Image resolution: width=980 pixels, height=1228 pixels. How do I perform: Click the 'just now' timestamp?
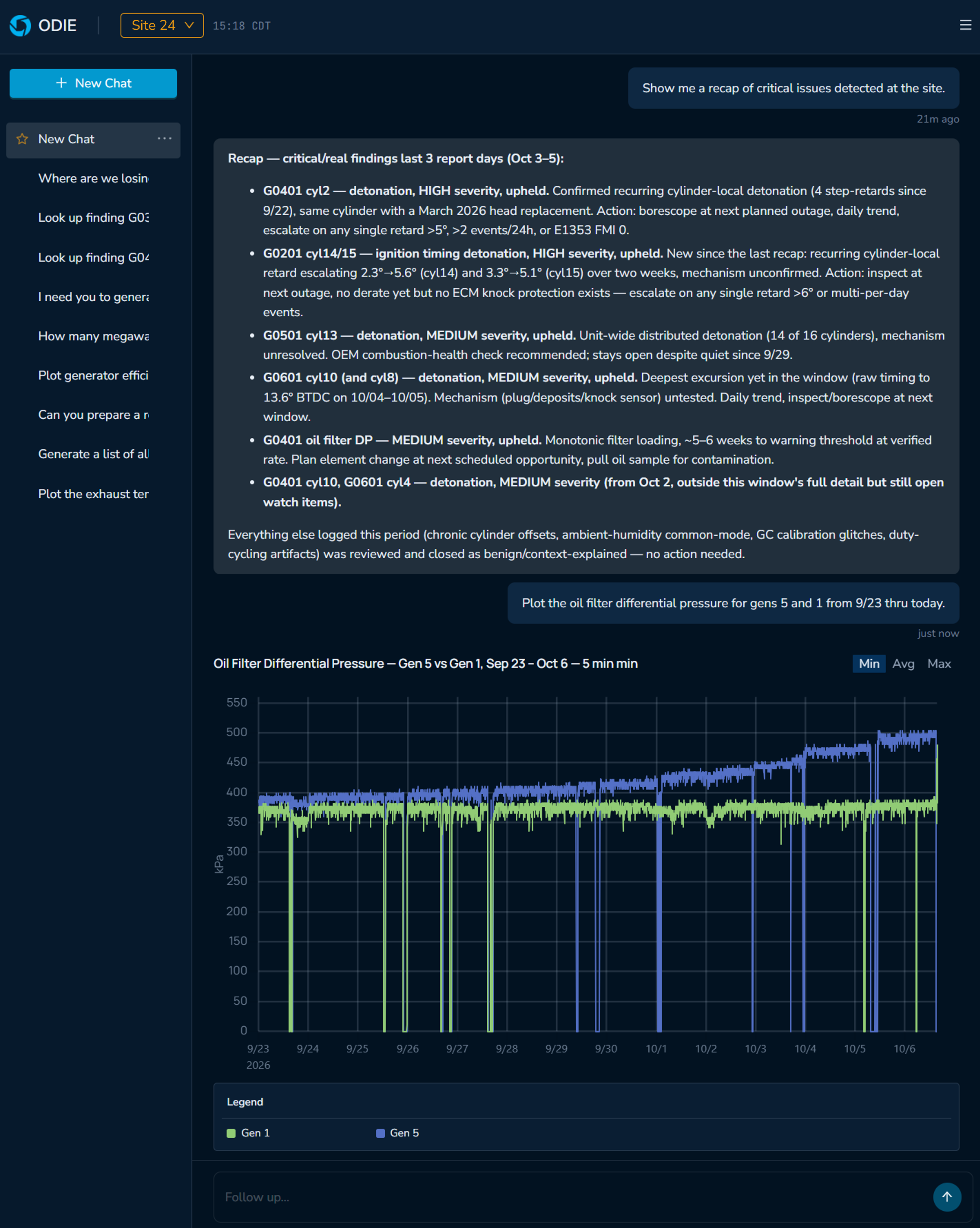938,633
